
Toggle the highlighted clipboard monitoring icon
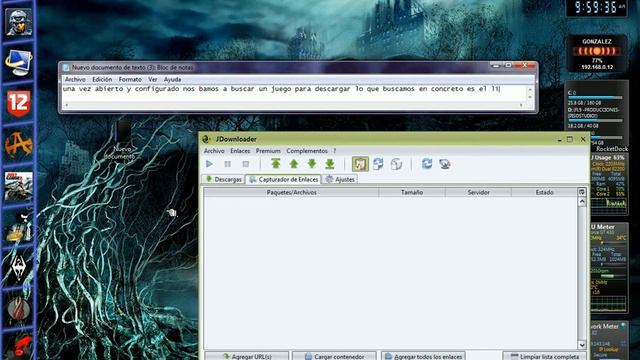[360, 164]
